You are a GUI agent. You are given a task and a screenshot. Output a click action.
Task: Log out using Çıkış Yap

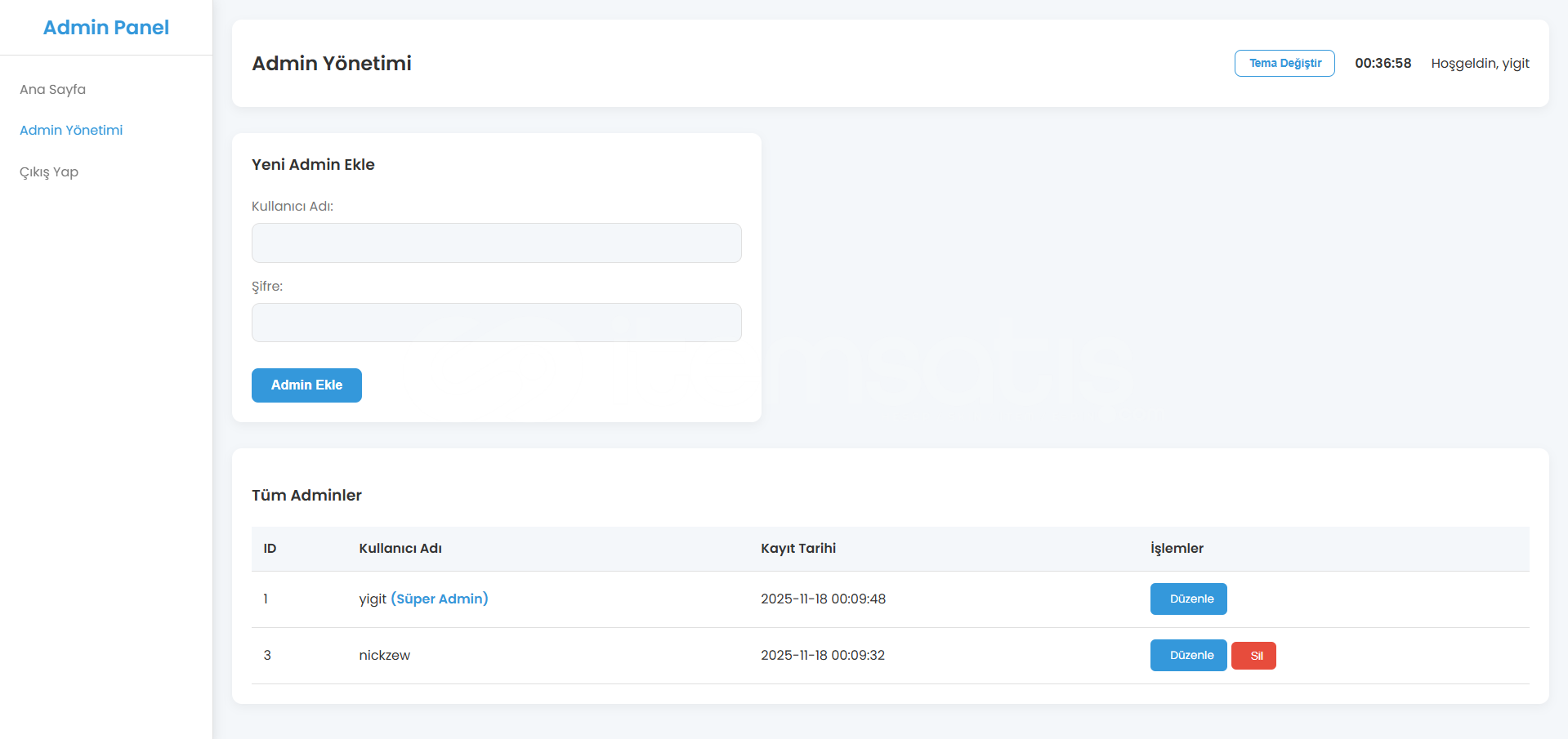(x=49, y=171)
